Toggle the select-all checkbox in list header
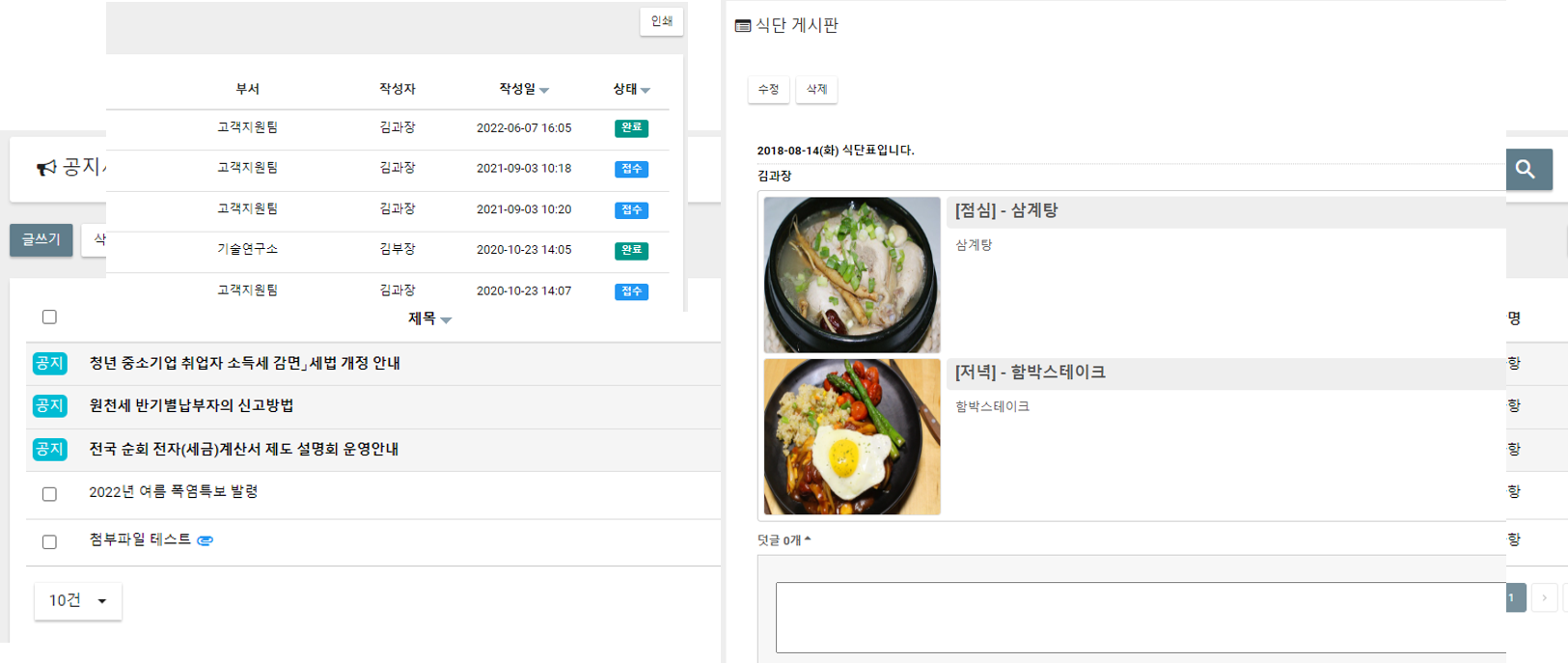 click(x=49, y=317)
